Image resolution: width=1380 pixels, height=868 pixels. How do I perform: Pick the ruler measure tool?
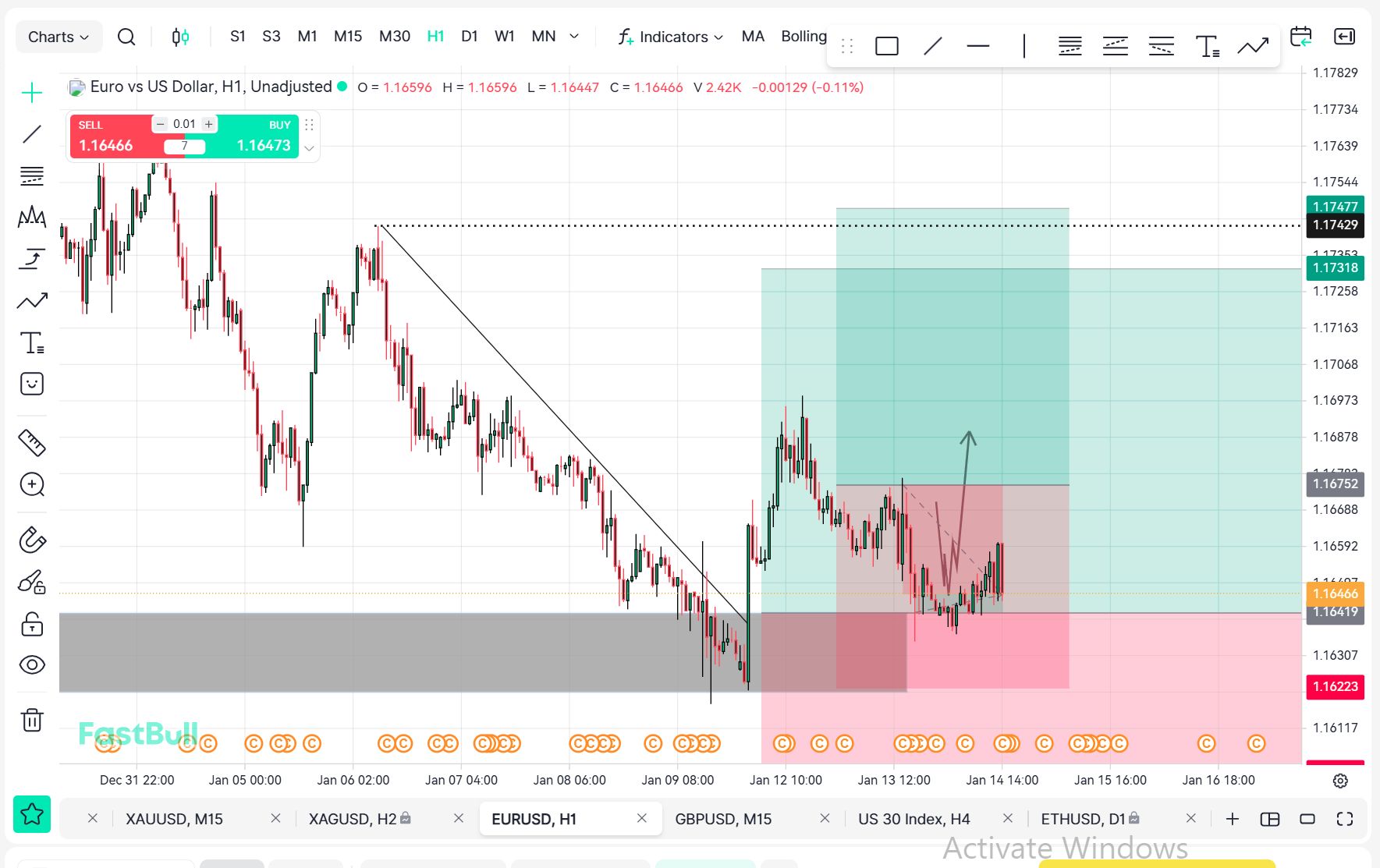point(32,443)
